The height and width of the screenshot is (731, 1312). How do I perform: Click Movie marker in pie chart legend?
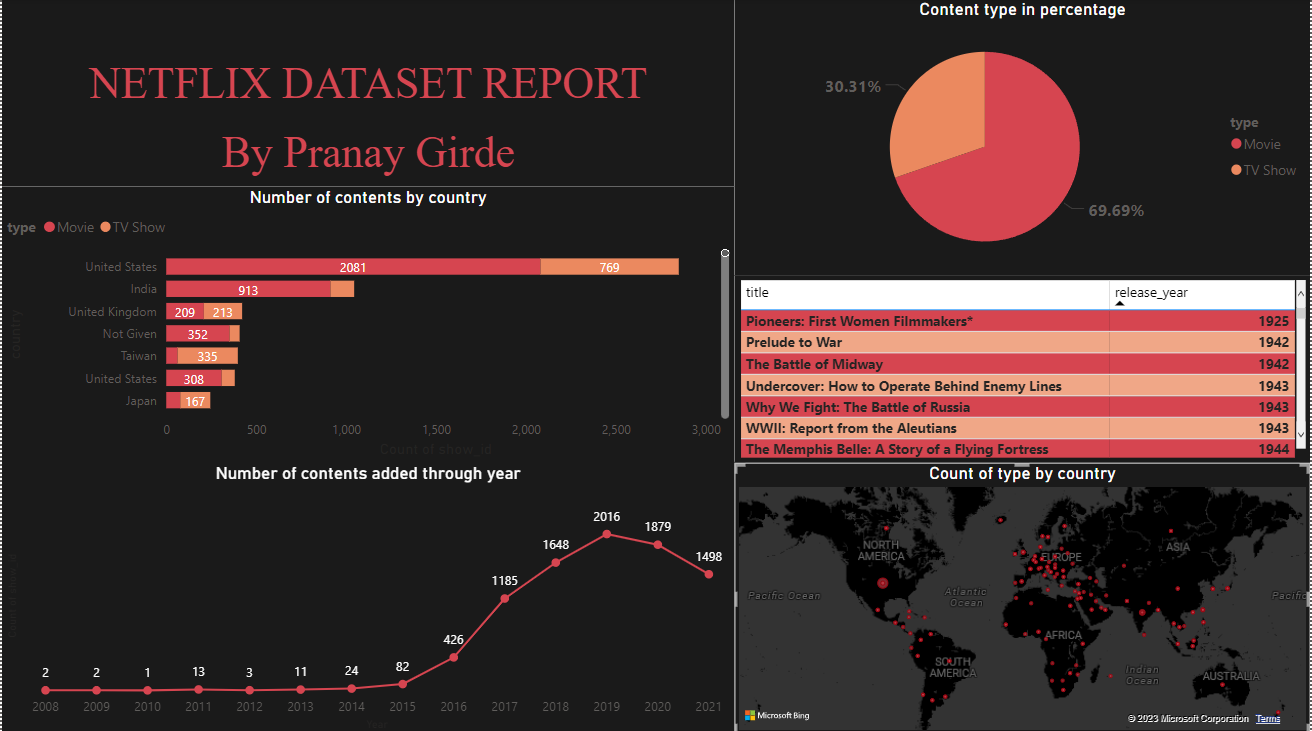(x=1236, y=144)
